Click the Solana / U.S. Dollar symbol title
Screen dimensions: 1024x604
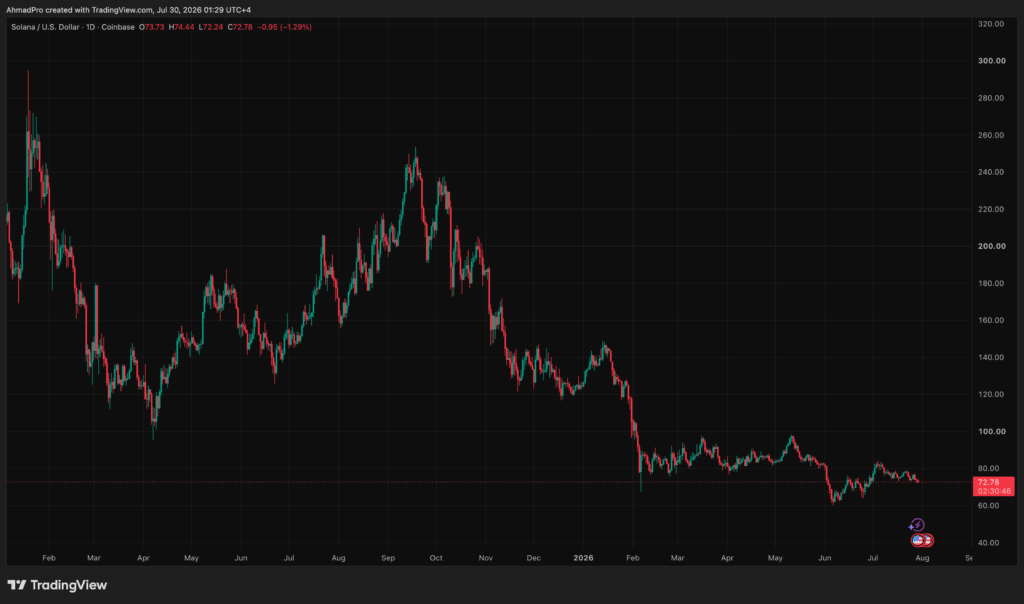(45, 27)
